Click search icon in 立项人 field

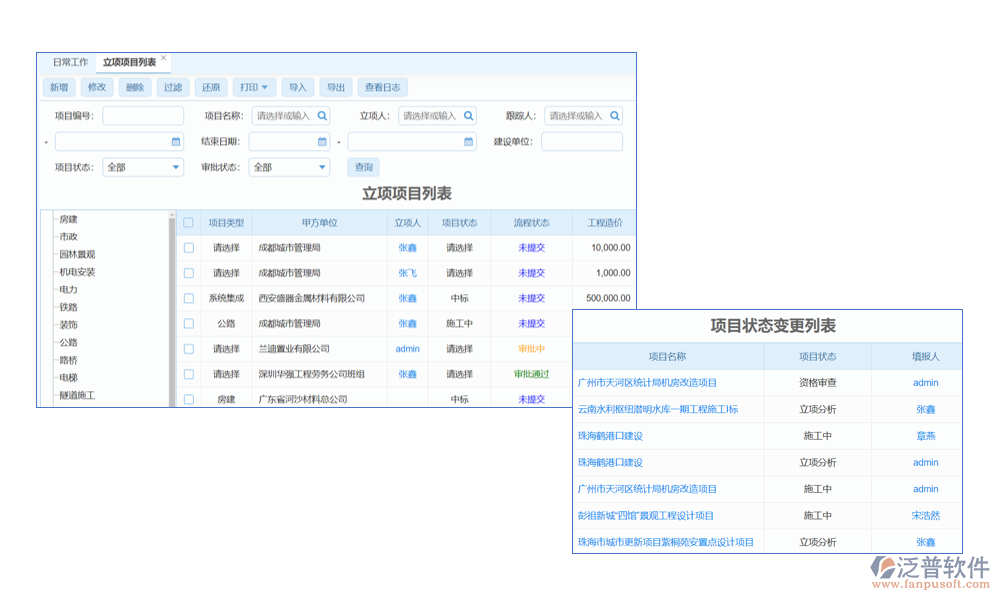(x=468, y=116)
